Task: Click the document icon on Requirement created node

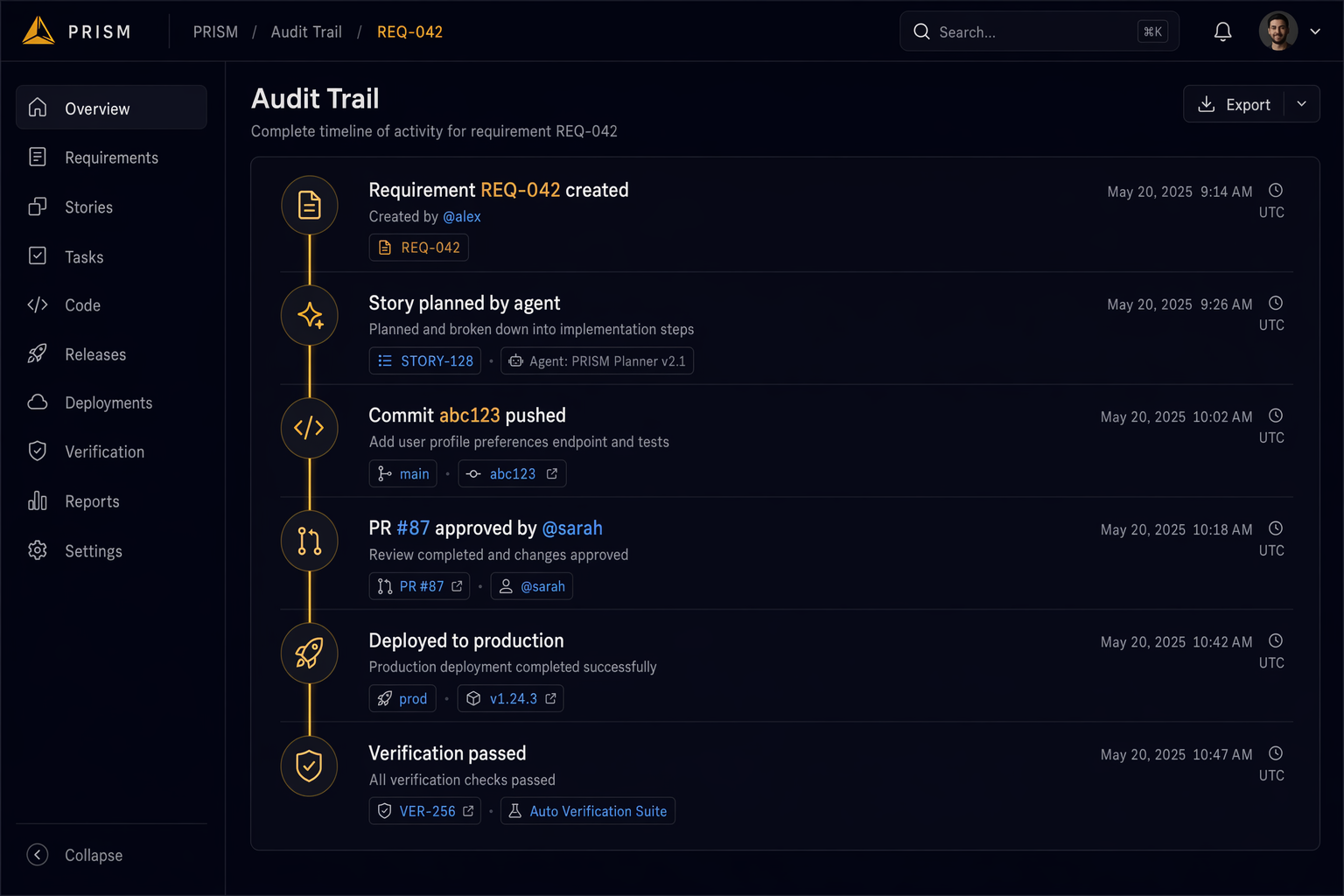Action: tap(309, 205)
